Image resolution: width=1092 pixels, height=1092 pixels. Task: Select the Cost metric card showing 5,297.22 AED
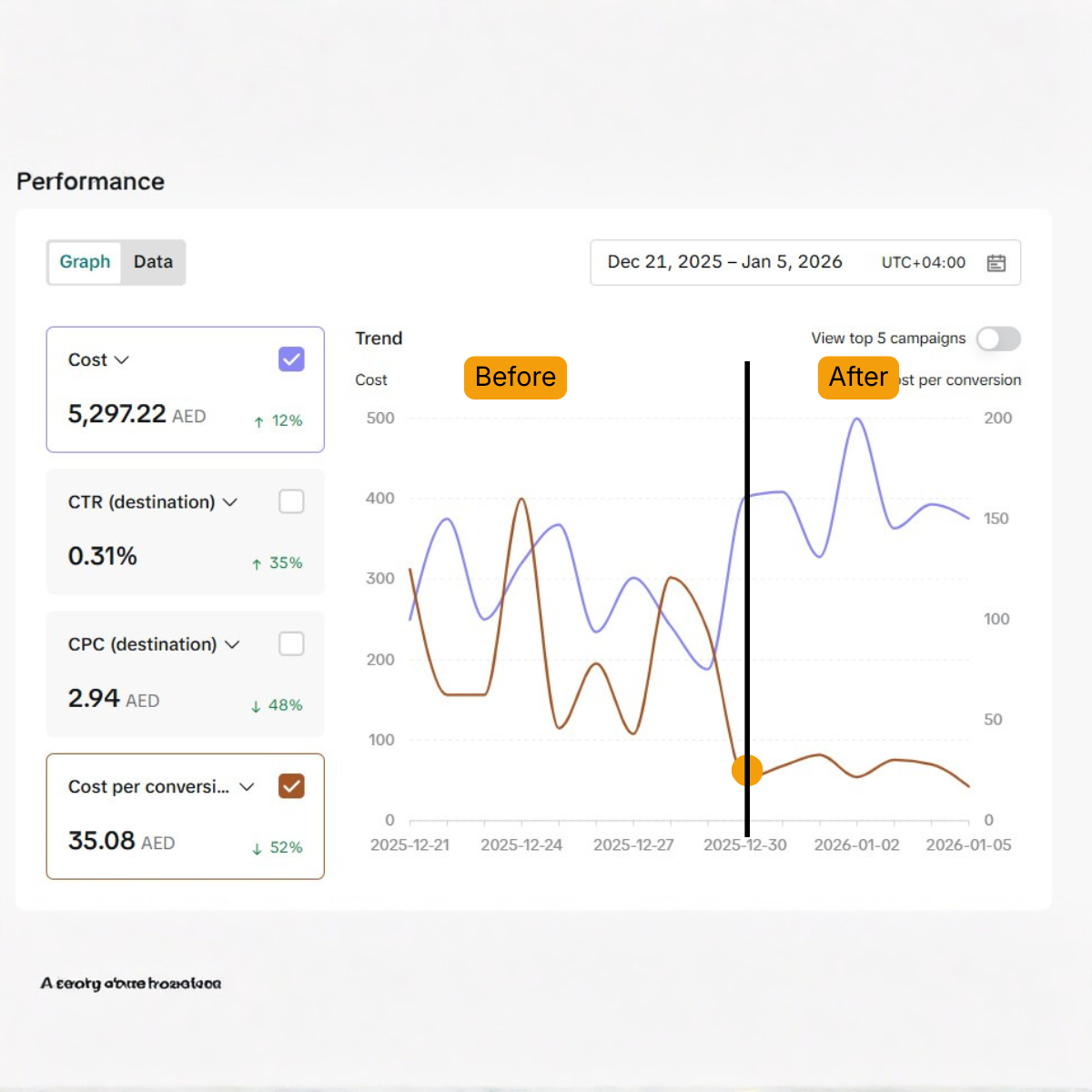185,389
